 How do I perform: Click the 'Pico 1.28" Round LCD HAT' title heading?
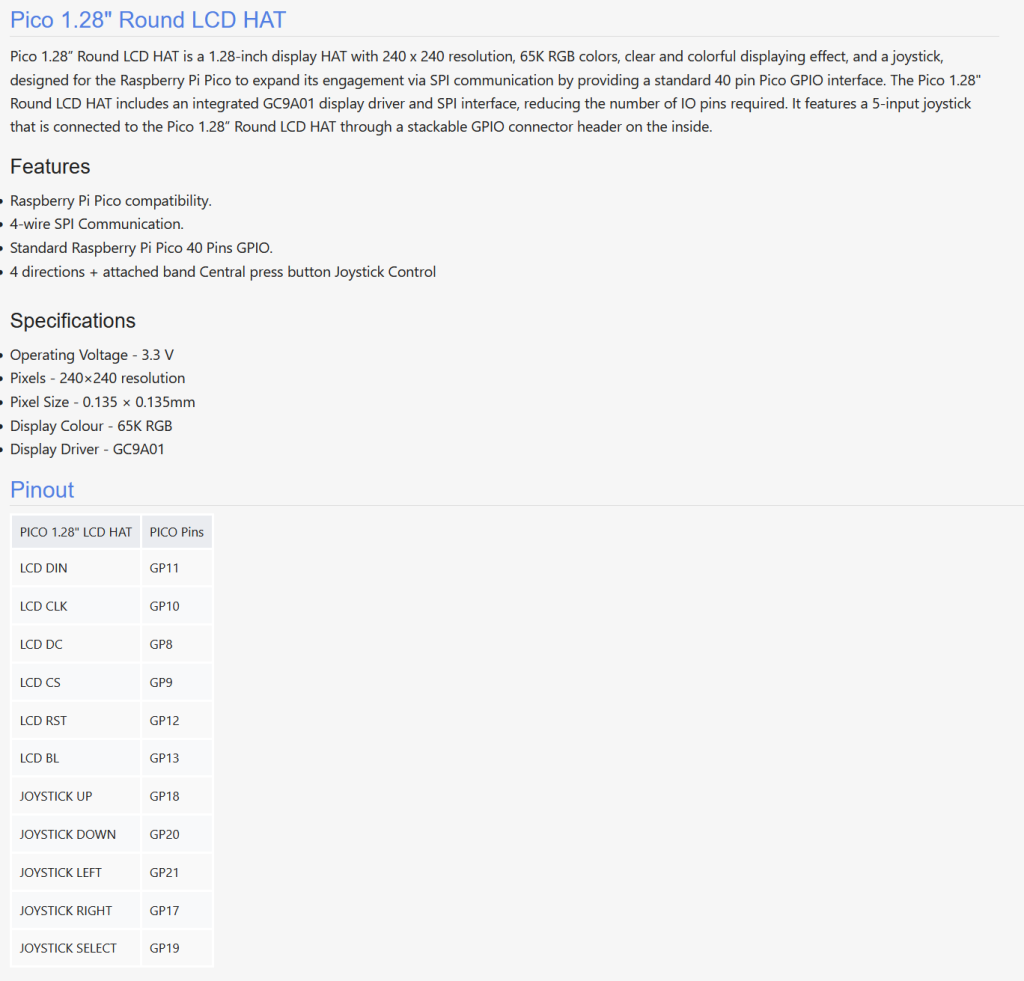point(148,19)
